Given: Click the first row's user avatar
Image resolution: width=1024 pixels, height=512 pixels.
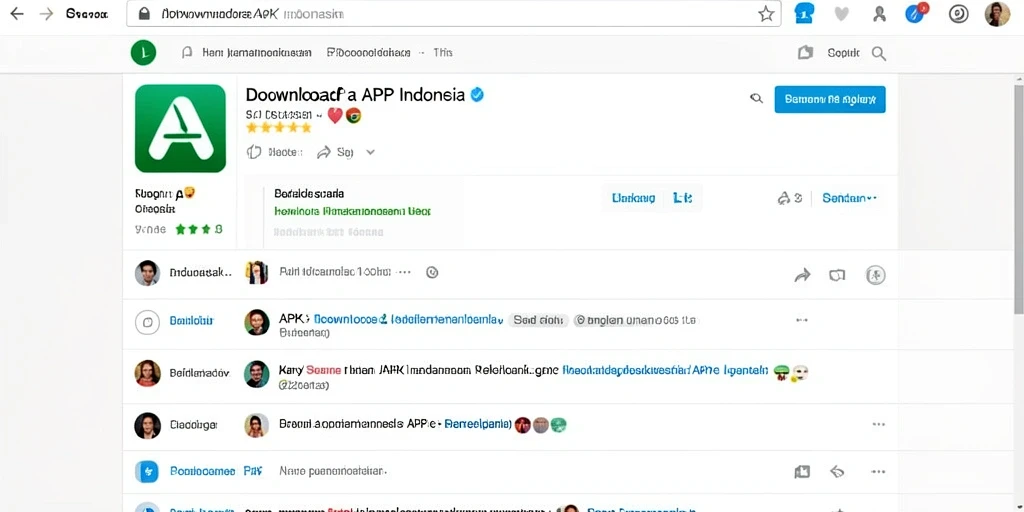Looking at the screenshot, I should [x=147, y=273].
